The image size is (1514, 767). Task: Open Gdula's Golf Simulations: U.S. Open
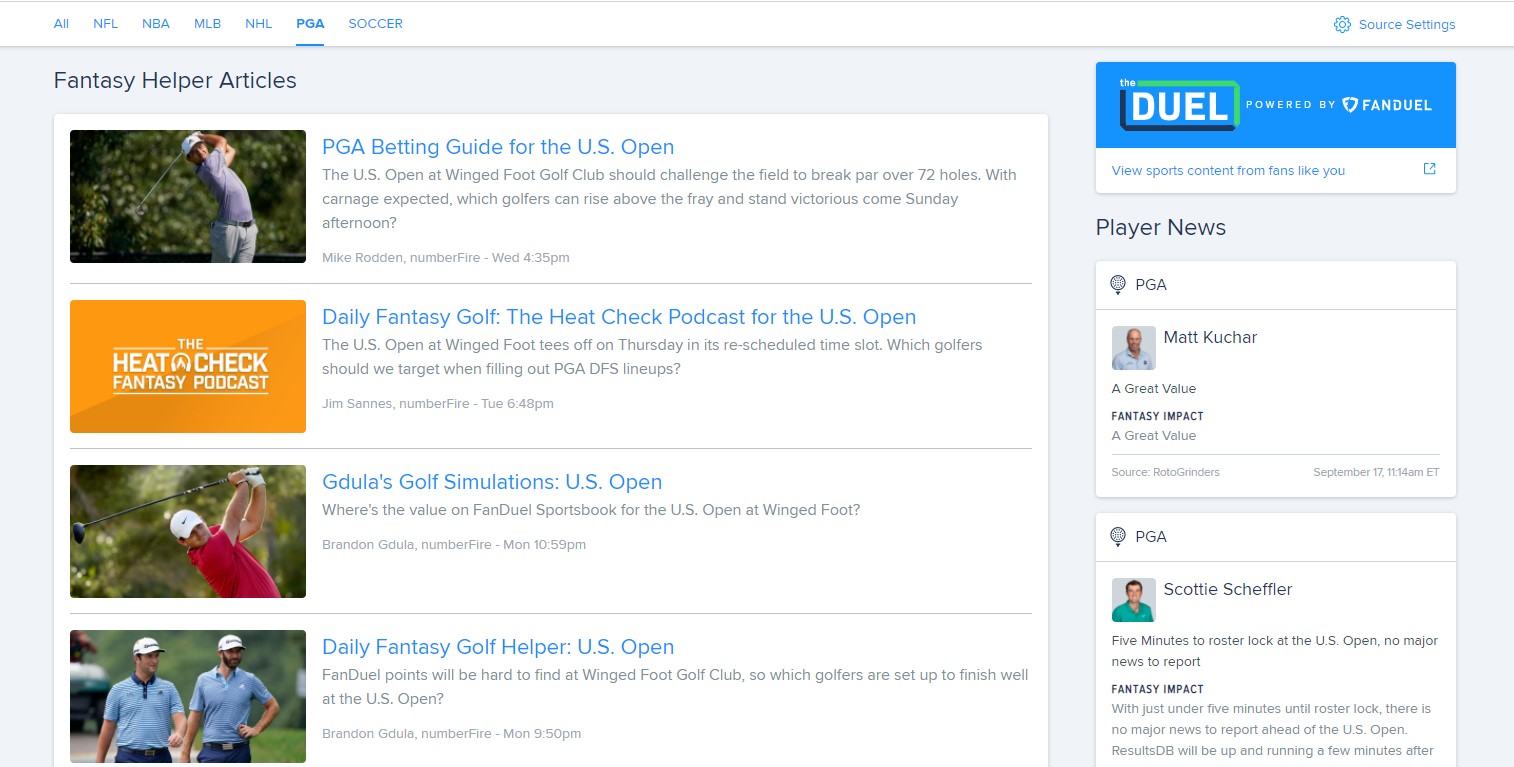492,482
